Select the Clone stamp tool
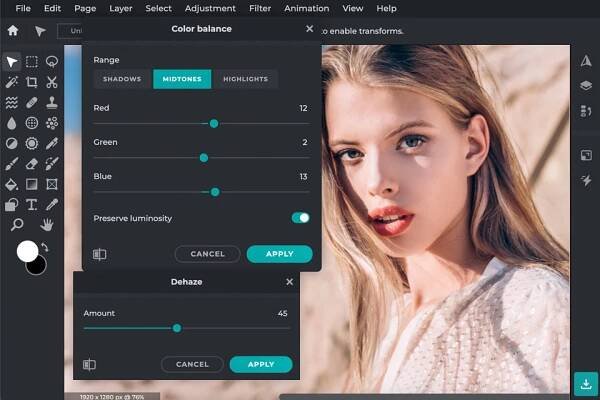The image size is (600, 400). (x=52, y=103)
